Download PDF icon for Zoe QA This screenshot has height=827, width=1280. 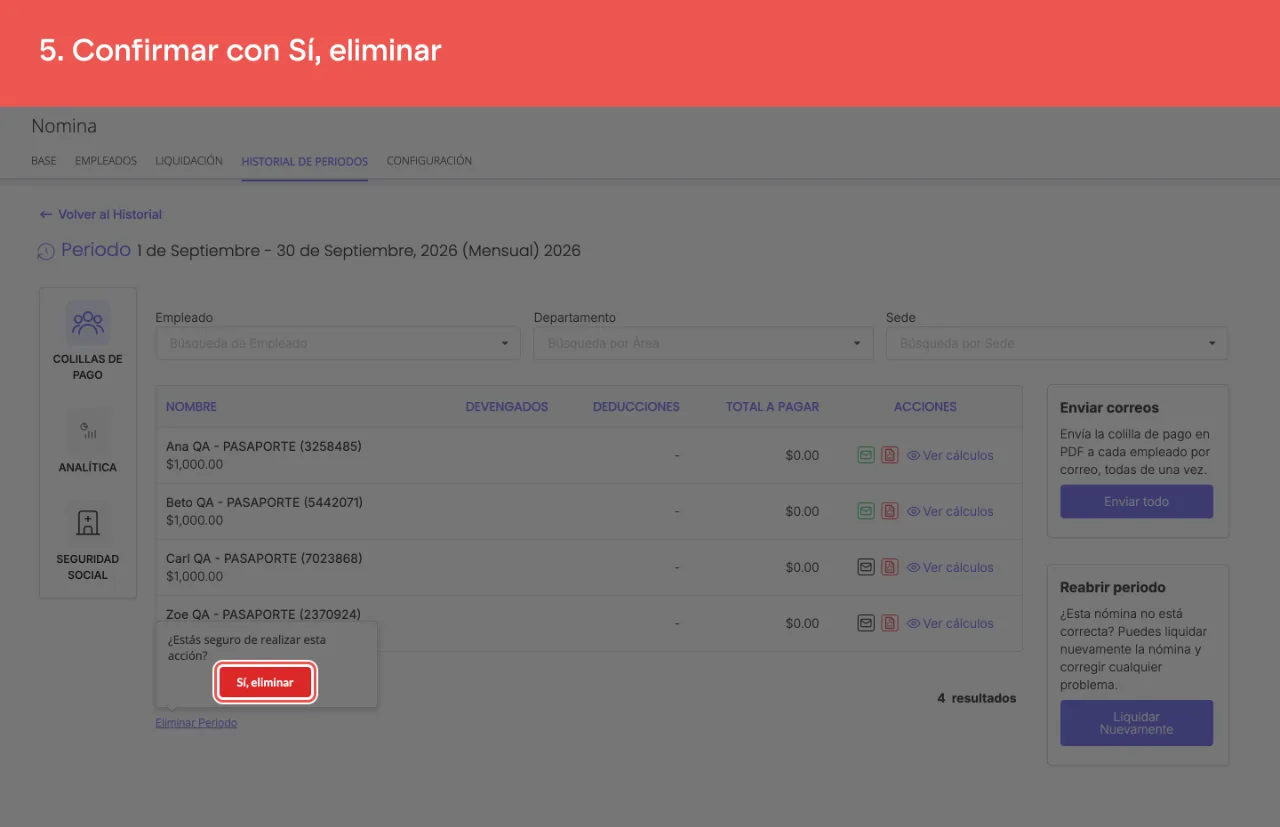click(890, 623)
